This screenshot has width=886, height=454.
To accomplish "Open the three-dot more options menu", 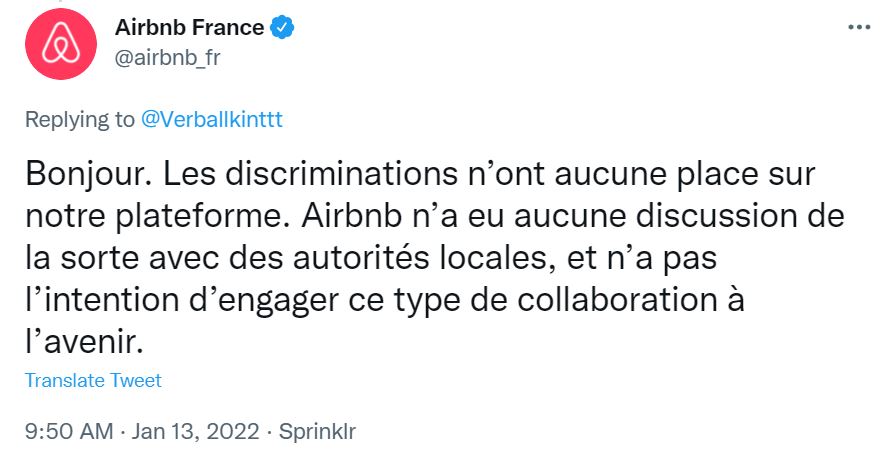I will click(x=859, y=28).
